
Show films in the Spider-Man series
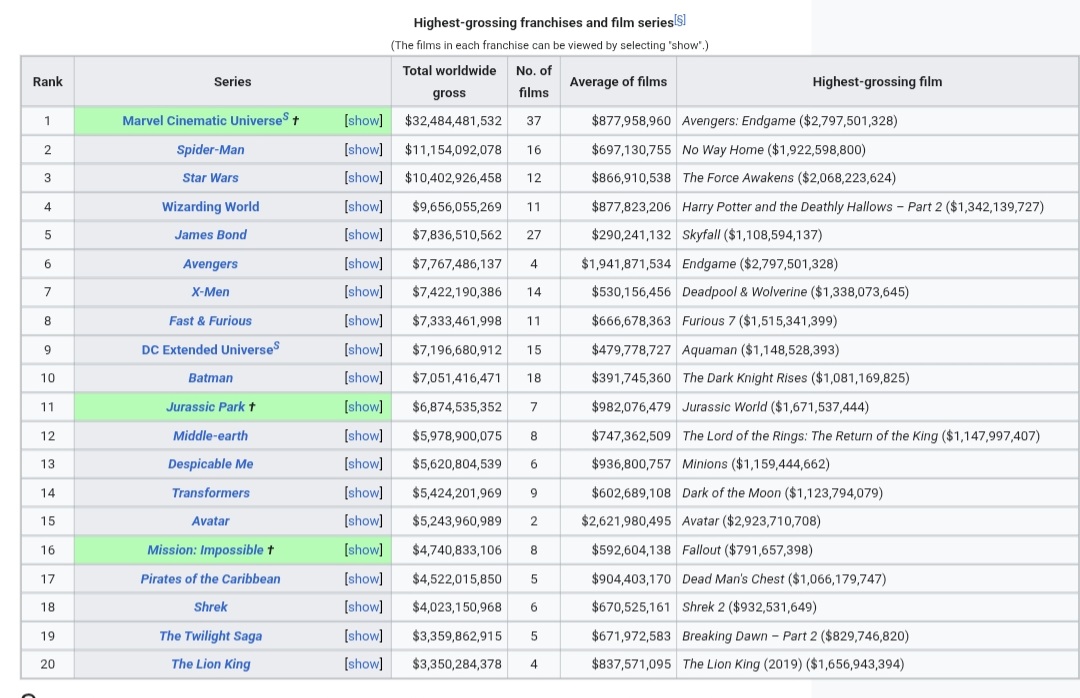tap(364, 150)
